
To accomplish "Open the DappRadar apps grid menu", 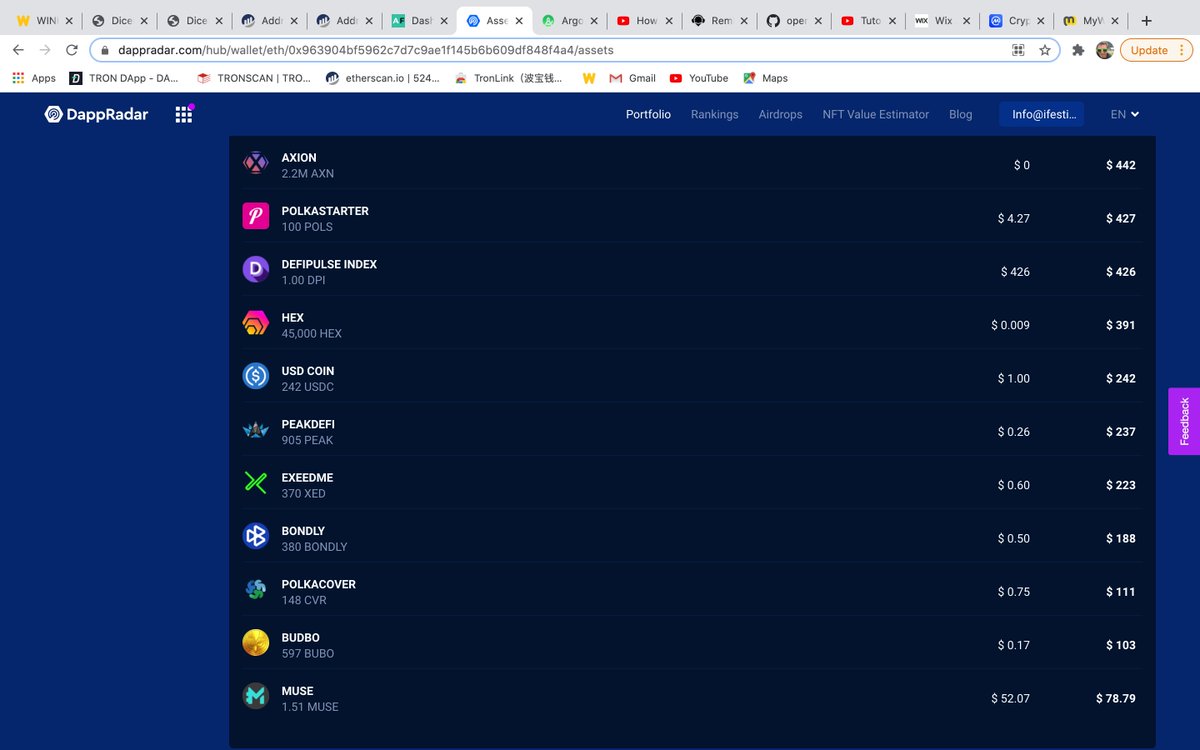I will (x=183, y=115).
